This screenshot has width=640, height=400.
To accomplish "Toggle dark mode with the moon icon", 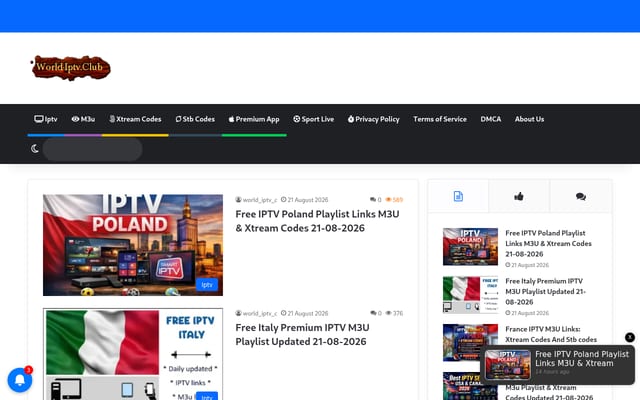I will coord(35,149).
